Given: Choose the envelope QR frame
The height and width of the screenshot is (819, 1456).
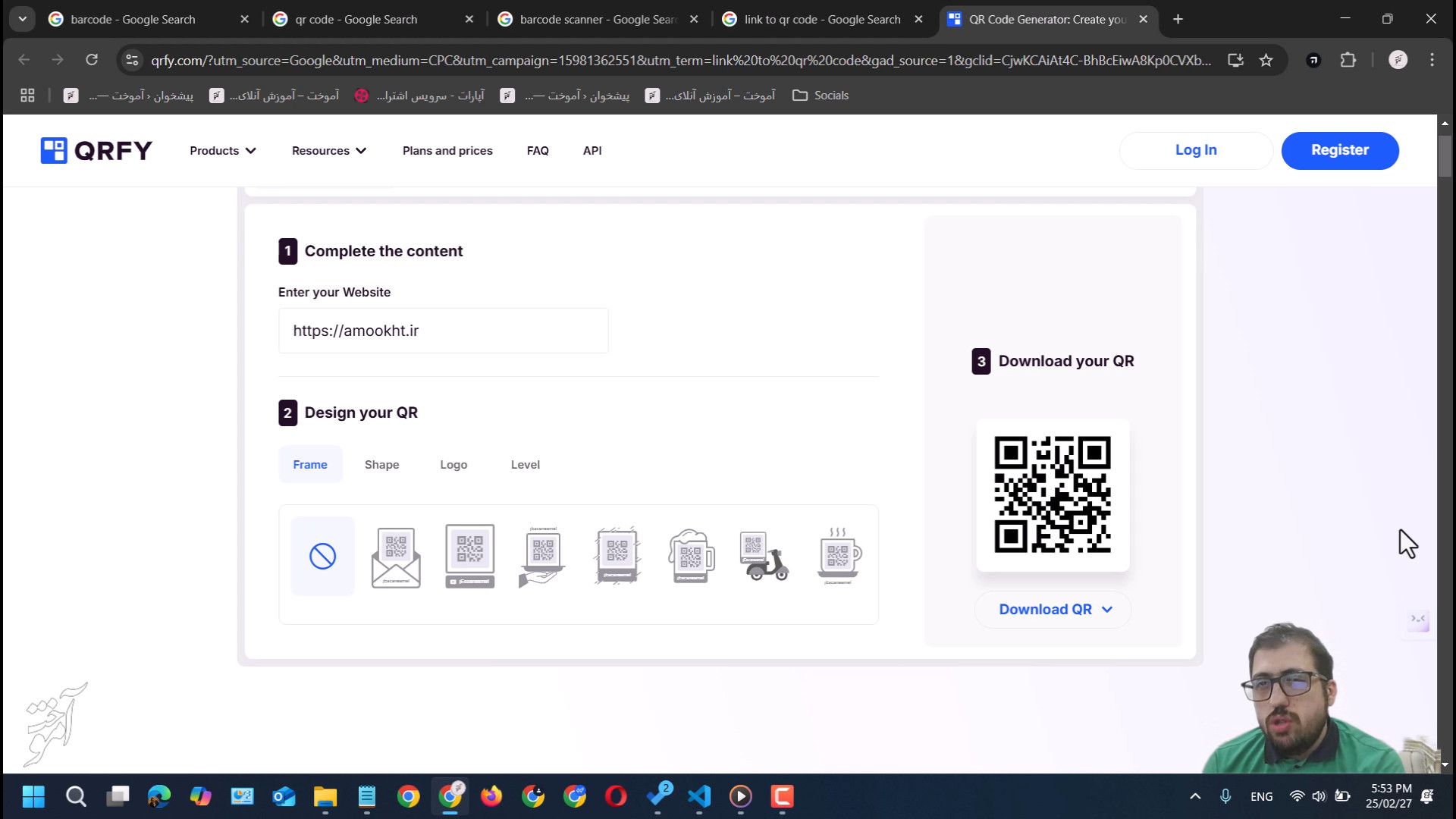Looking at the screenshot, I should 396,557.
